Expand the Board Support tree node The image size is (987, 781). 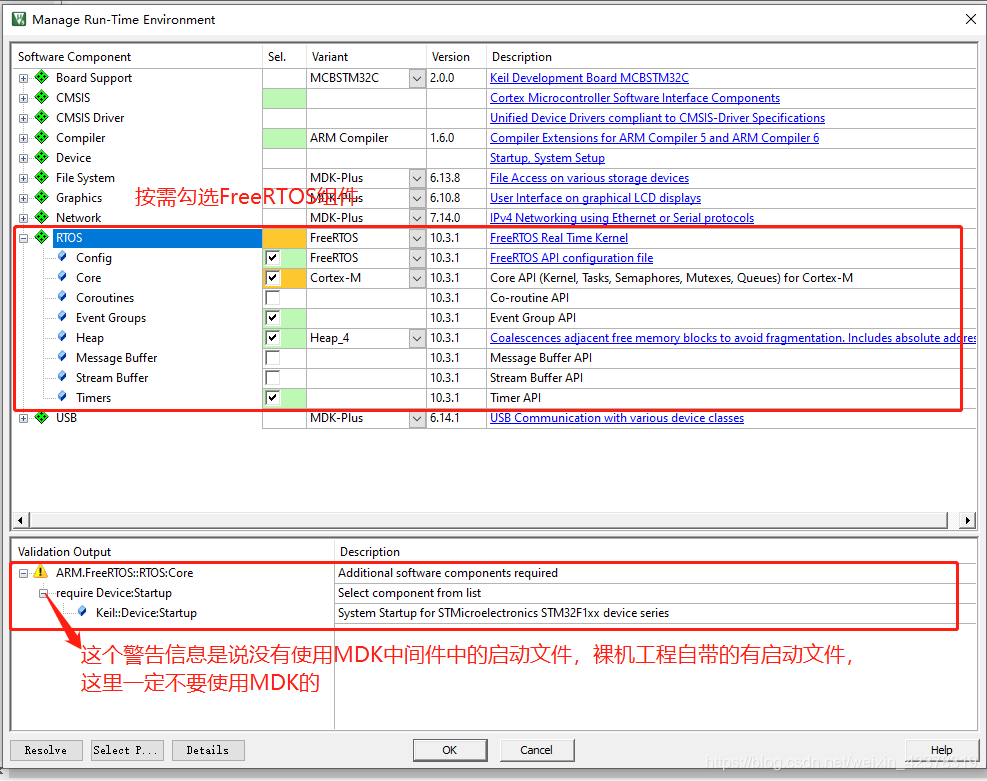[x=23, y=79]
